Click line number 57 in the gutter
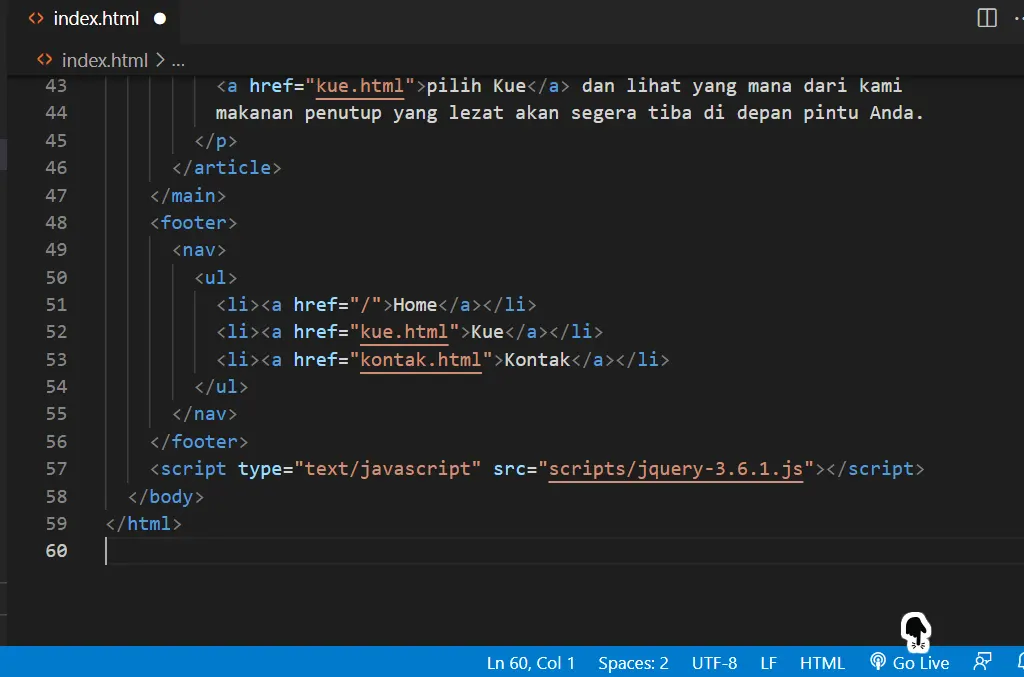This screenshot has width=1024, height=678. pyautogui.click(x=56, y=469)
